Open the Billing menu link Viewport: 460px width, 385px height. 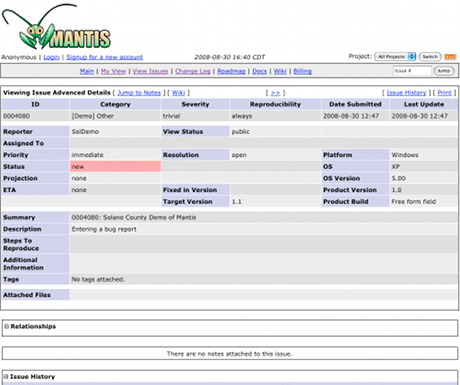302,71
